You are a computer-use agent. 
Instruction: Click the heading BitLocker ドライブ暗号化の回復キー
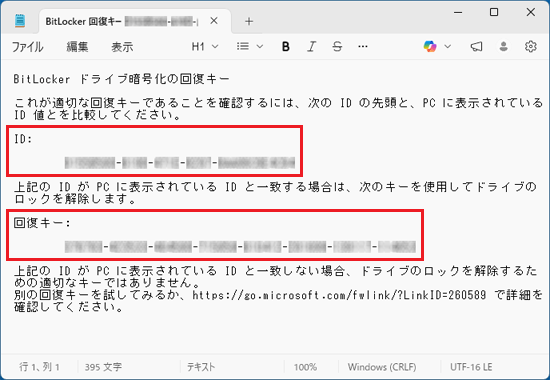click(121, 79)
